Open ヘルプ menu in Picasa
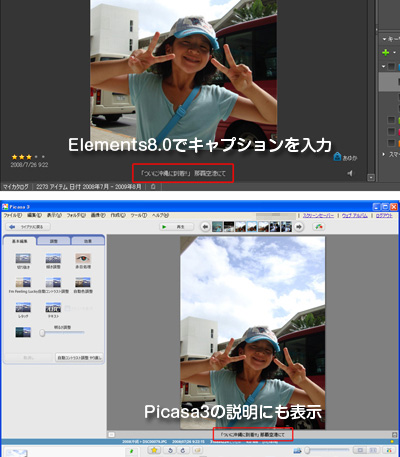Screen dimensions: 400x457 coord(160,215)
